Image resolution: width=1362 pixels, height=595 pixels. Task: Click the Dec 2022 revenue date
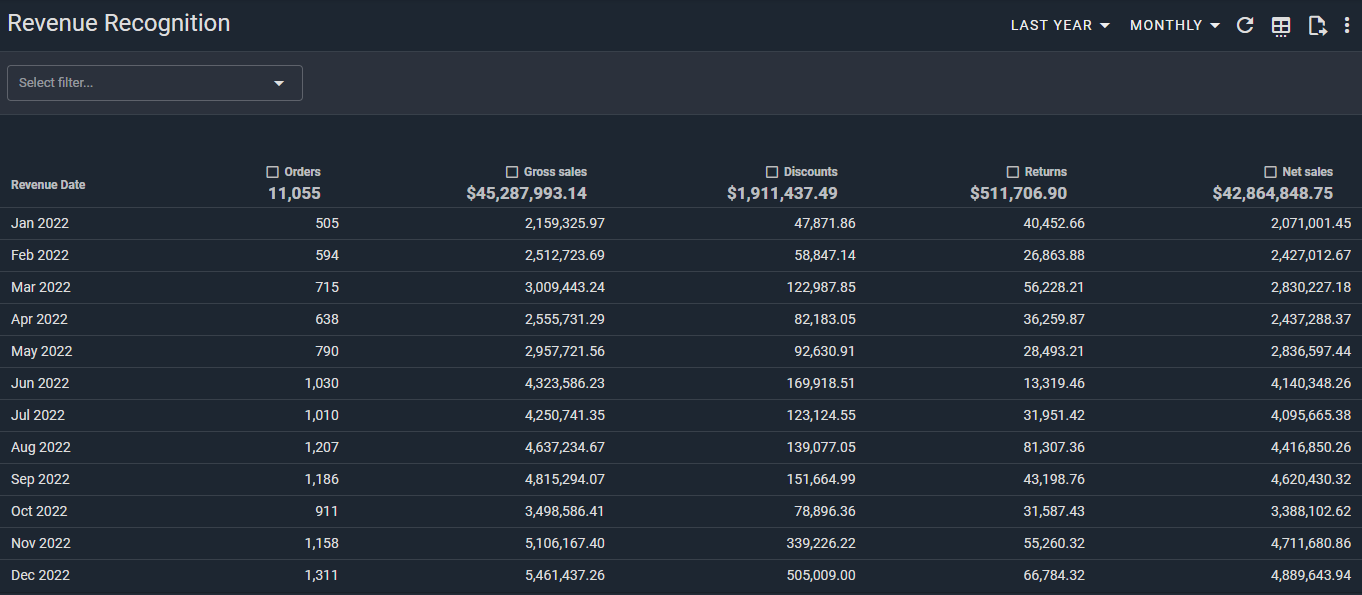pyautogui.click(x=40, y=575)
